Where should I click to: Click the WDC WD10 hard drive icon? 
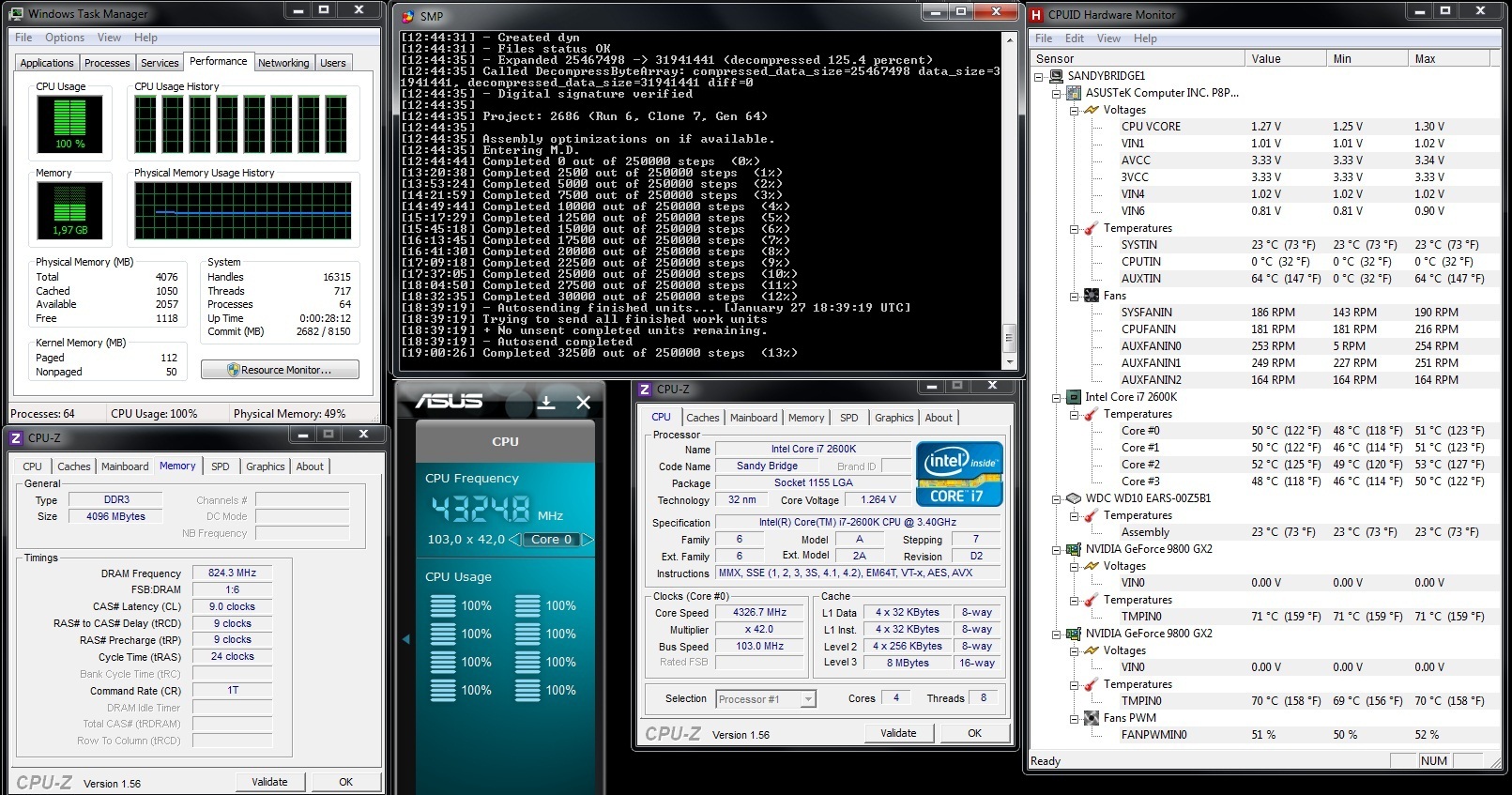(x=1075, y=498)
